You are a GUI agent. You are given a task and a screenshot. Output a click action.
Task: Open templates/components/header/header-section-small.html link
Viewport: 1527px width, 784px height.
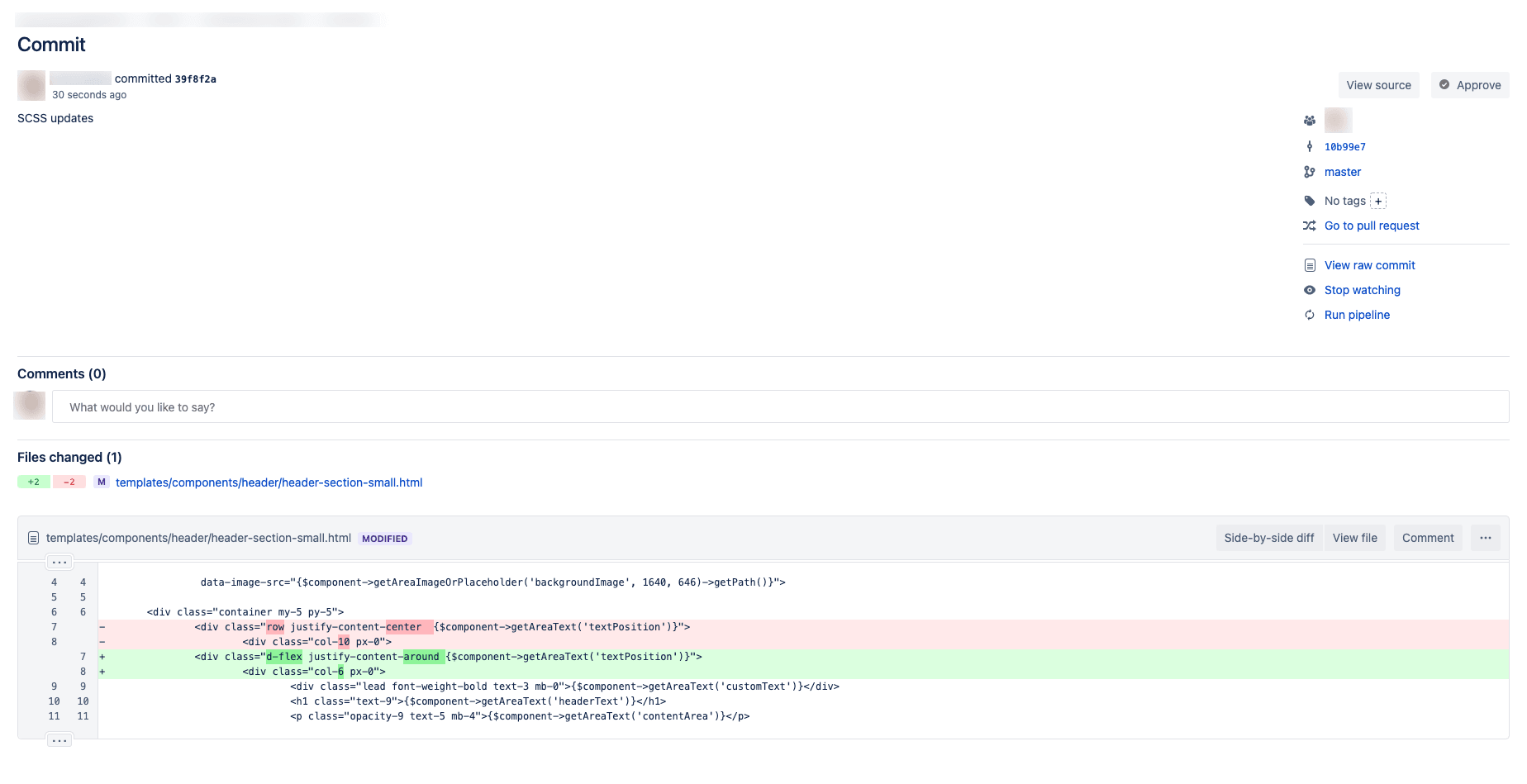tap(269, 482)
